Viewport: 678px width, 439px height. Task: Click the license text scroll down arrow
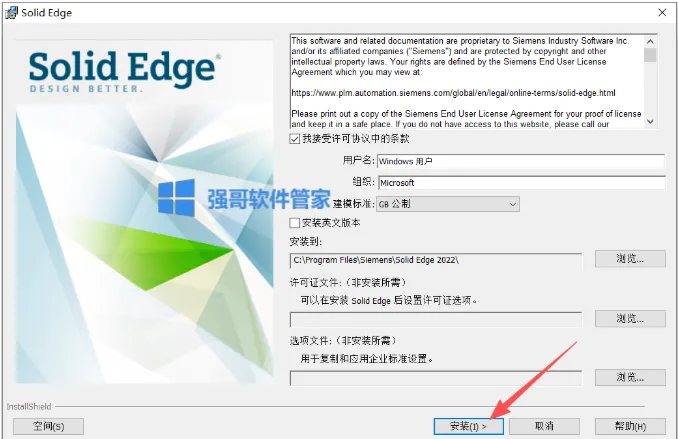tap(650, 122)
